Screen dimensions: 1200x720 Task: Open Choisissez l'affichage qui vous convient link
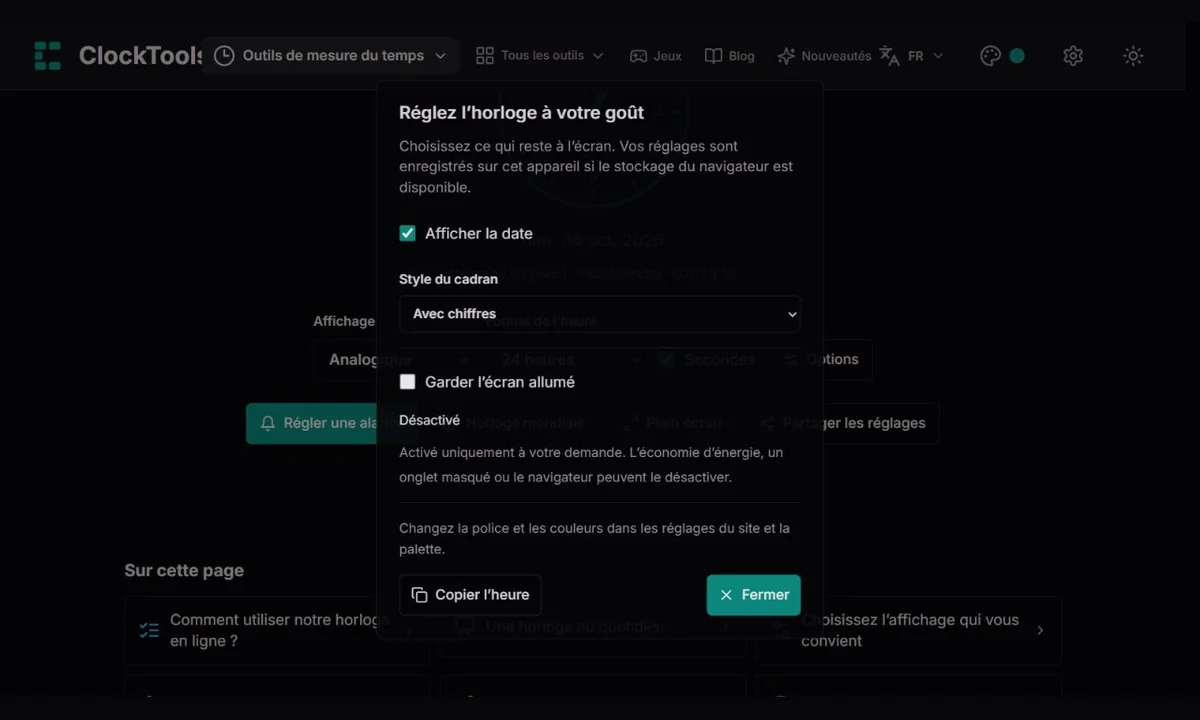[x=908, y=631]
